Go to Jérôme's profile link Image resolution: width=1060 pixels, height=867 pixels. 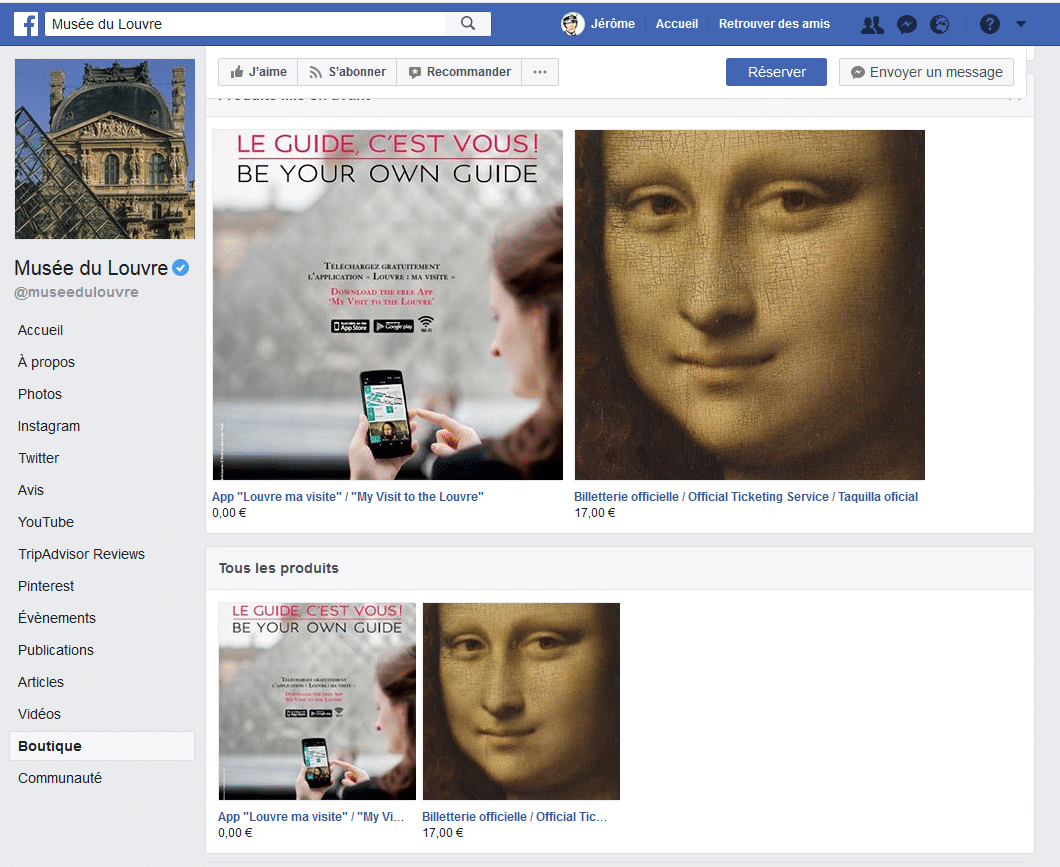[x=612, y=24]
